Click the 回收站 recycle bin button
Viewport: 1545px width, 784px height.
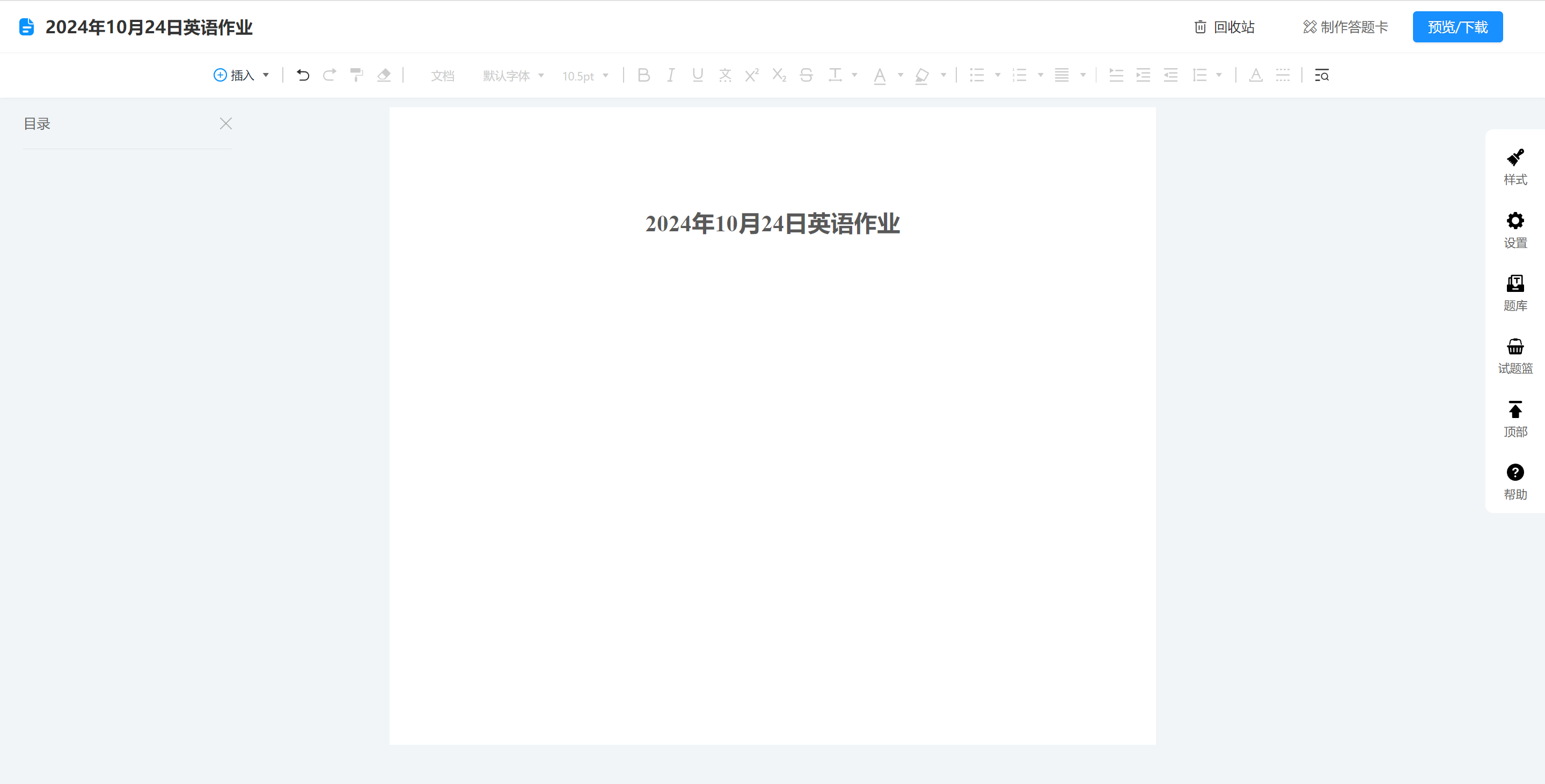pos(1224,27)
